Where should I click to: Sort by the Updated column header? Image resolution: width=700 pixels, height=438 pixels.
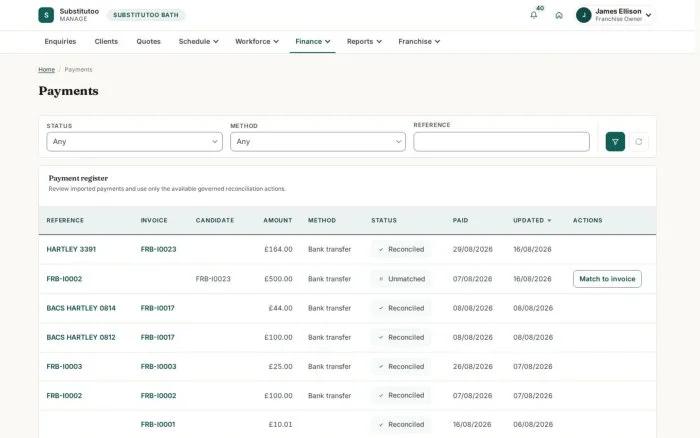pos(532,221)
